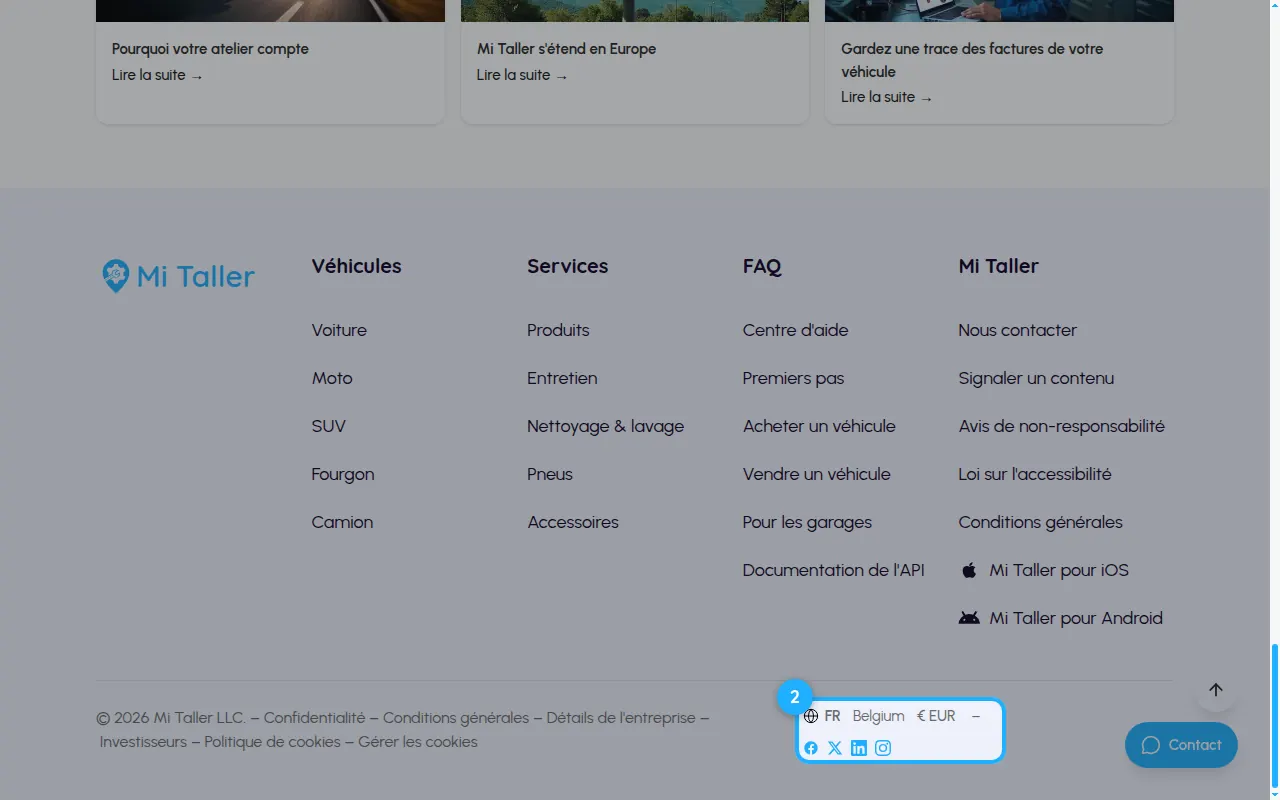
Task: Read more on 'Mi Taller s'étend en Europe'
Action: pyautogui.click(x=522, y=75)
